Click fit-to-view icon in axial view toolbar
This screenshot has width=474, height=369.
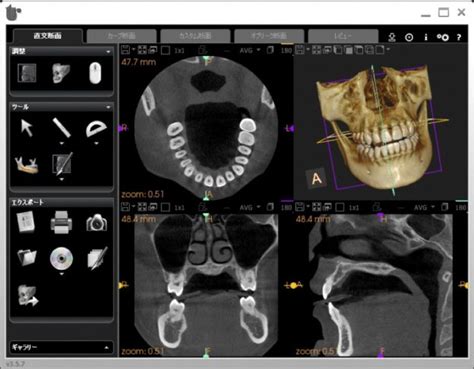click(x=142, y=50)
